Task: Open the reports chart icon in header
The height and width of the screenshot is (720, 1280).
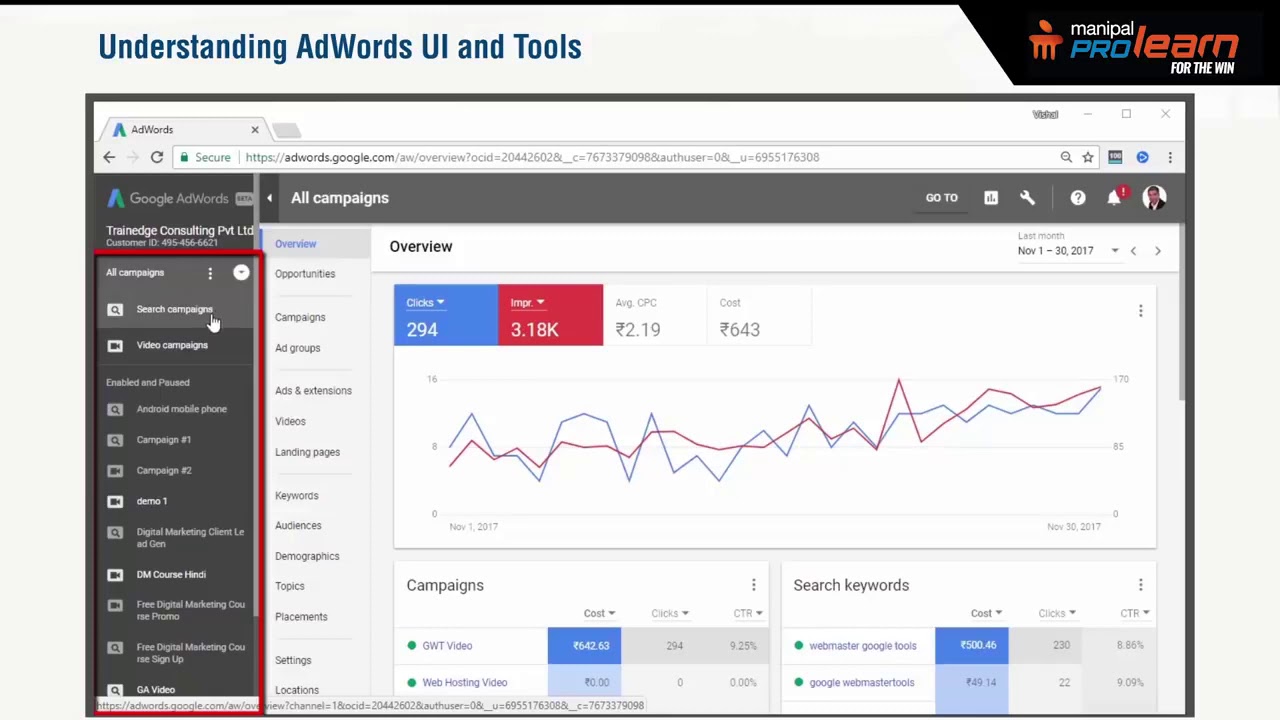Action: [991, 198]
